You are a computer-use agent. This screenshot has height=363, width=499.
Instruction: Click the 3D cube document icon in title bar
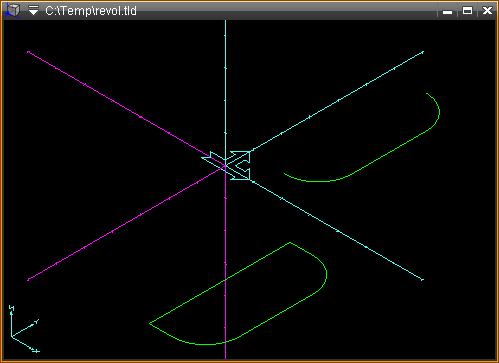(x=13, y=11)
